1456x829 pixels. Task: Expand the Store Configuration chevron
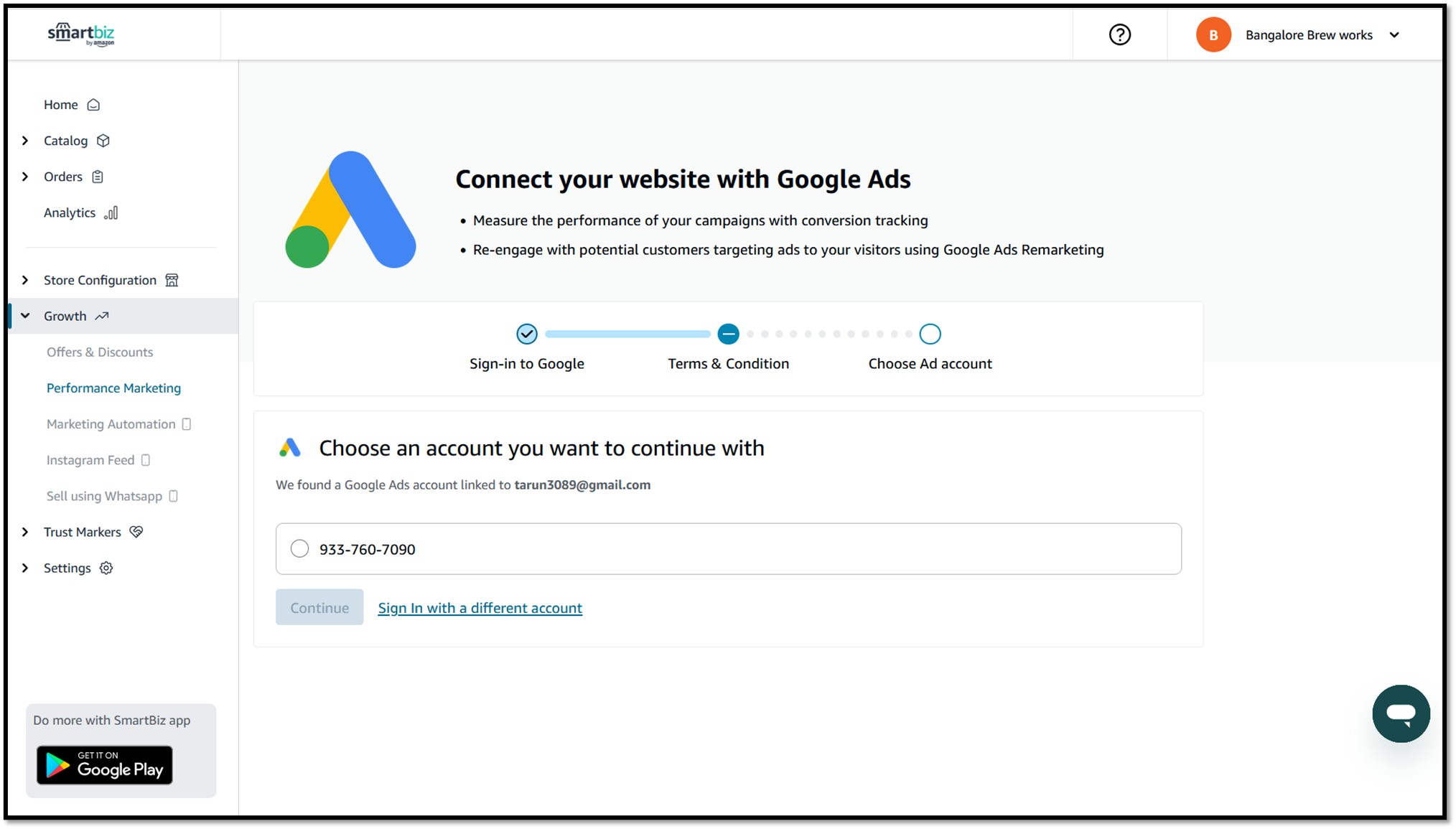point(25,280)
